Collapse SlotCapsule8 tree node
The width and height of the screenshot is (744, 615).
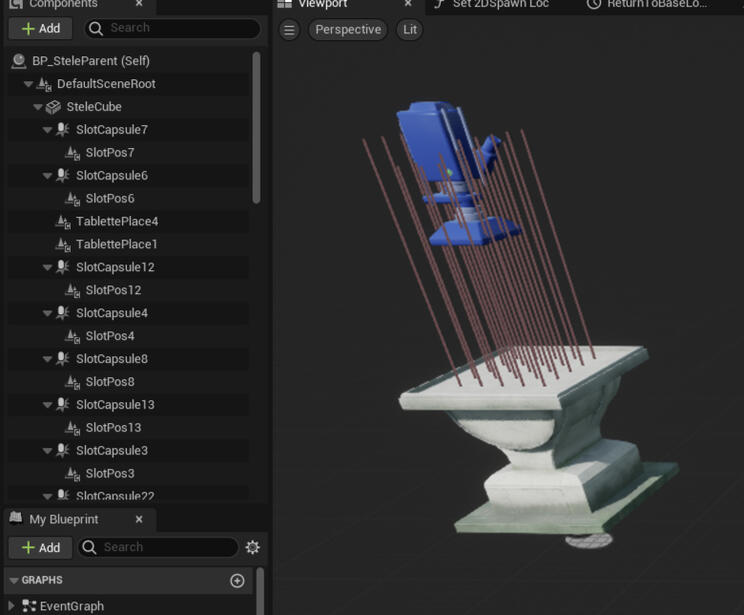tap(47, 359)
